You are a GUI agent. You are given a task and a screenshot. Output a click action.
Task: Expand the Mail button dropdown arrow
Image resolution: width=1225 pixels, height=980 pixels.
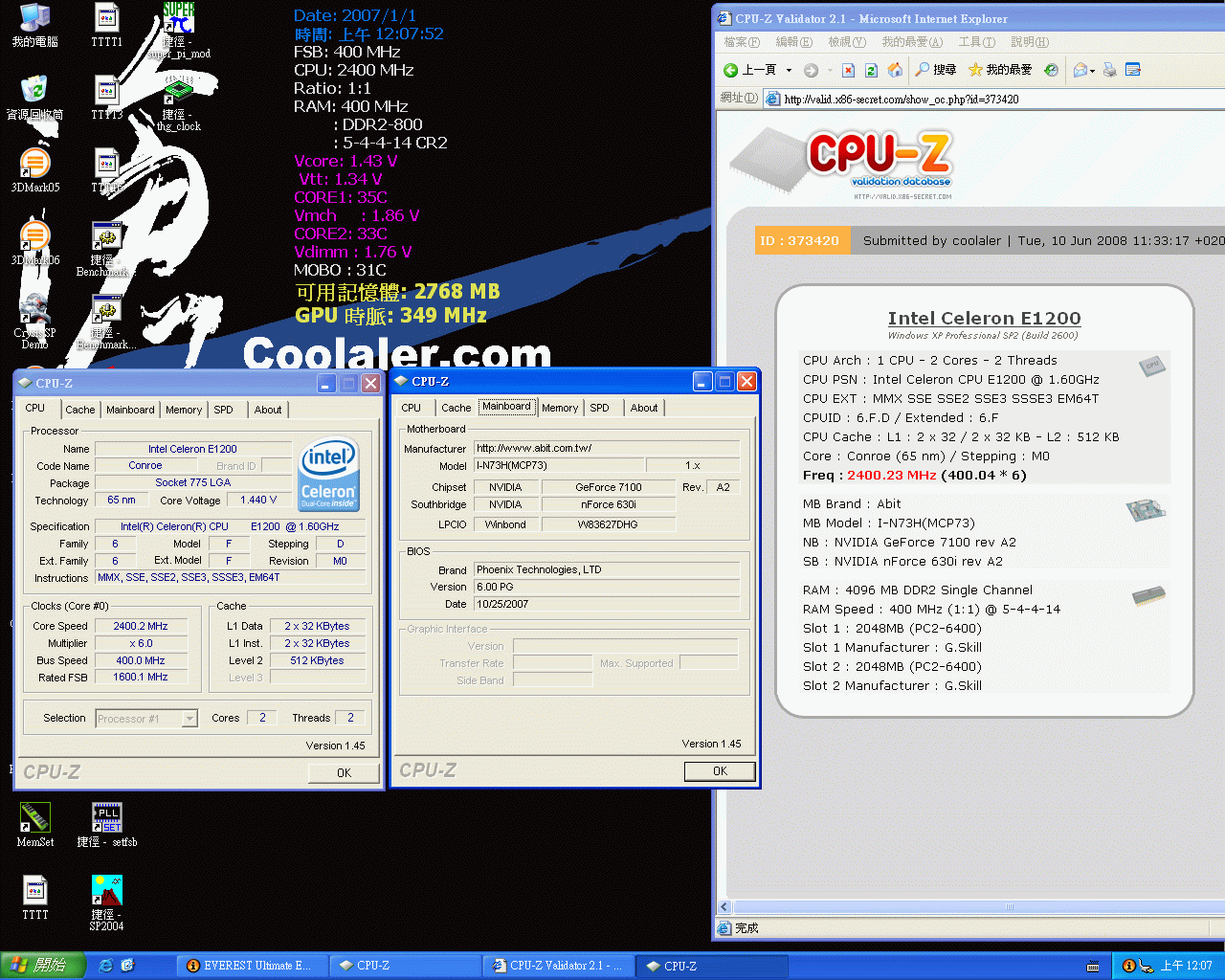pyautogui.click(x=1092, y=70)
